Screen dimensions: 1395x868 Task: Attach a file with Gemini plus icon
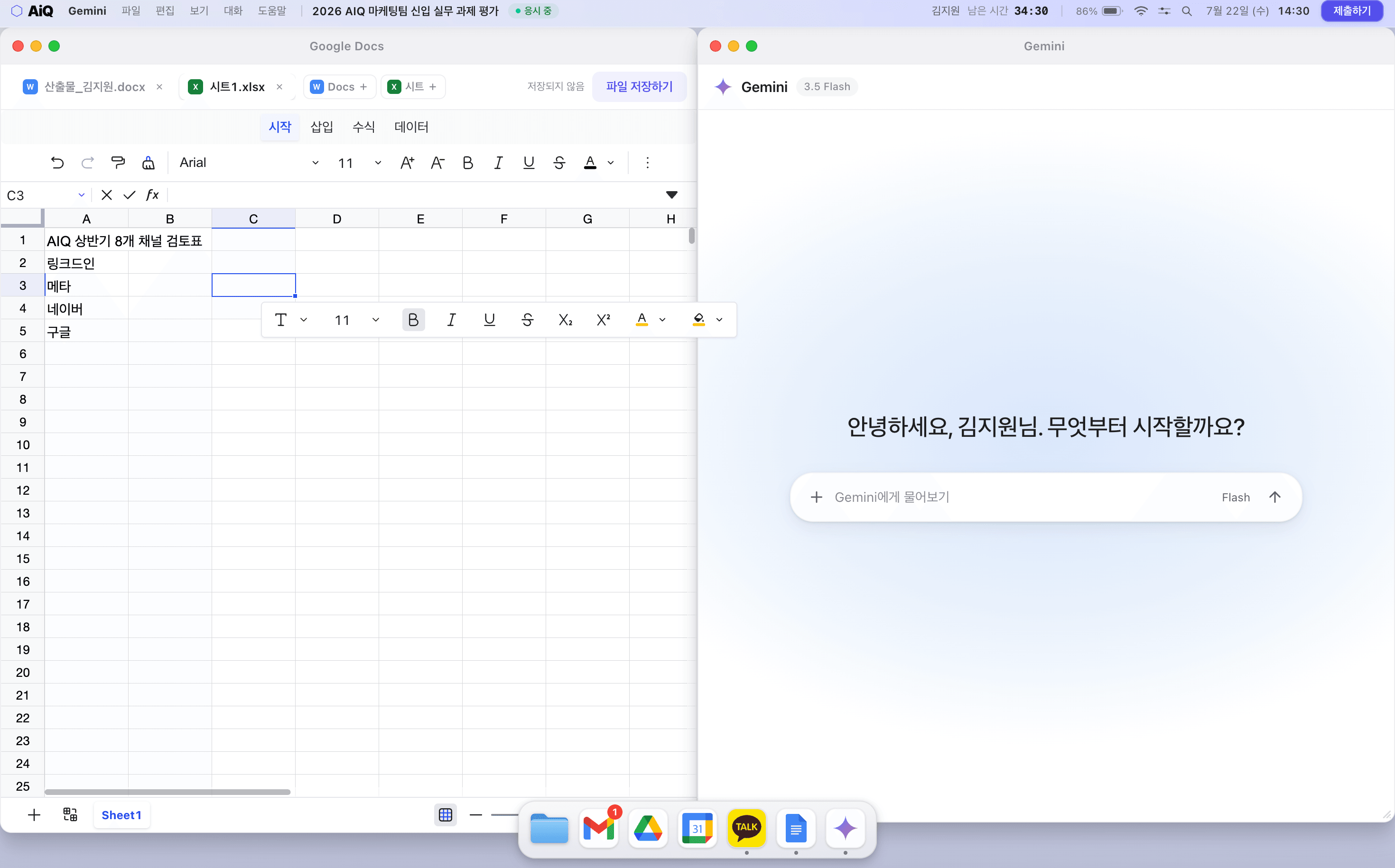coord(816,497)
